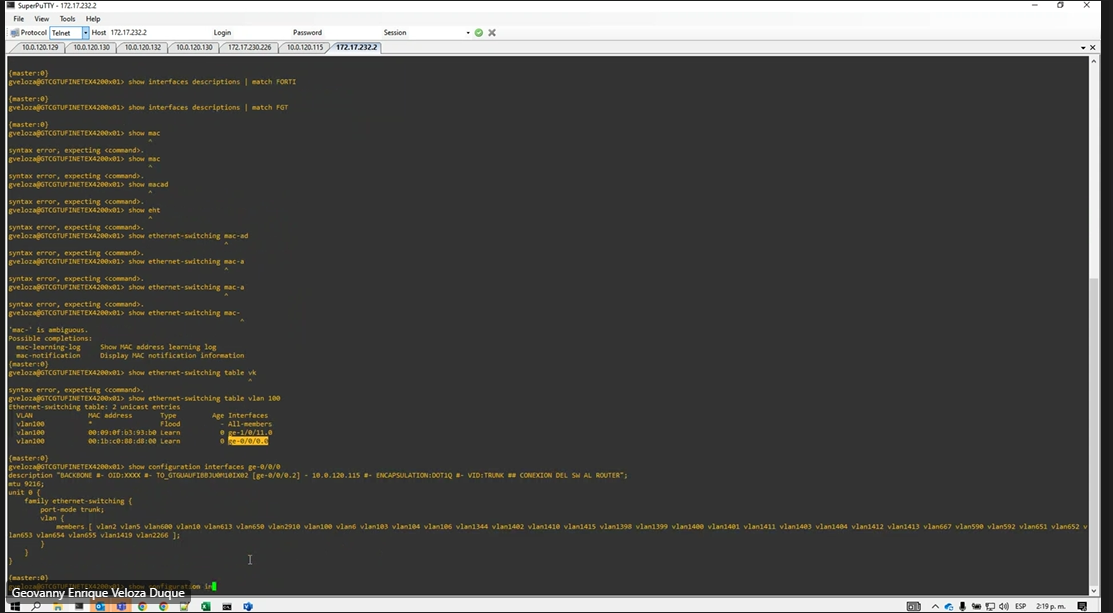Open the Tools menu
This screenshot has height=613, width=1113.
click(67, 19)
